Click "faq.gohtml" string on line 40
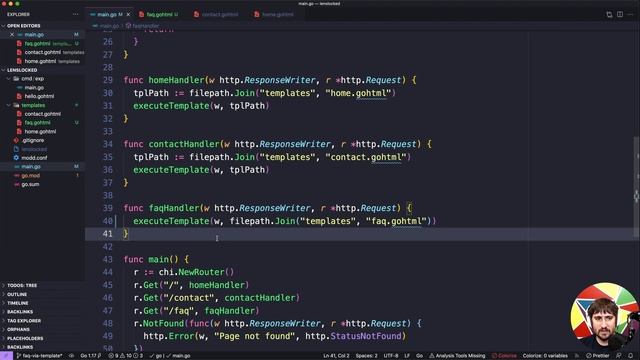 396,221
